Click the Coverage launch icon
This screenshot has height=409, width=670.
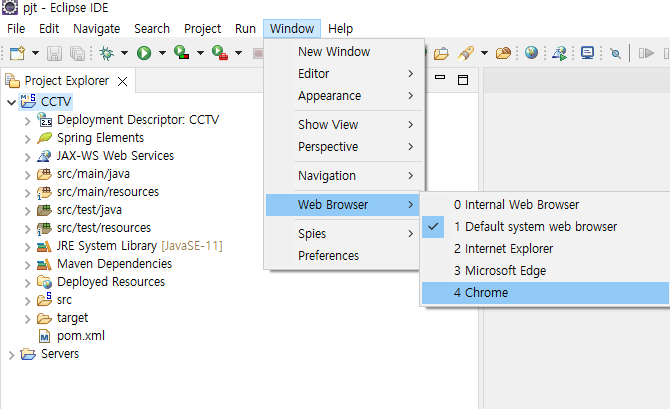[182, 53]
